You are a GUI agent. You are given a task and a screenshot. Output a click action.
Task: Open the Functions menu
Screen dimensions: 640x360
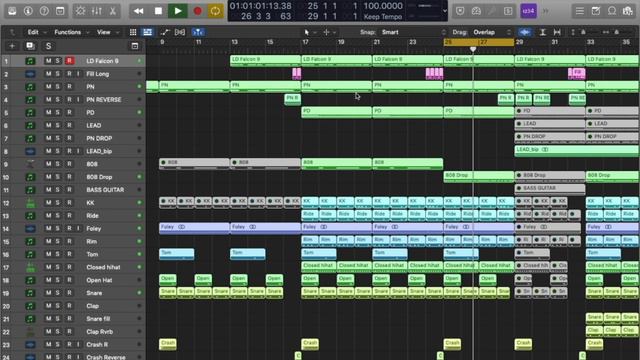tap(68, 32)
